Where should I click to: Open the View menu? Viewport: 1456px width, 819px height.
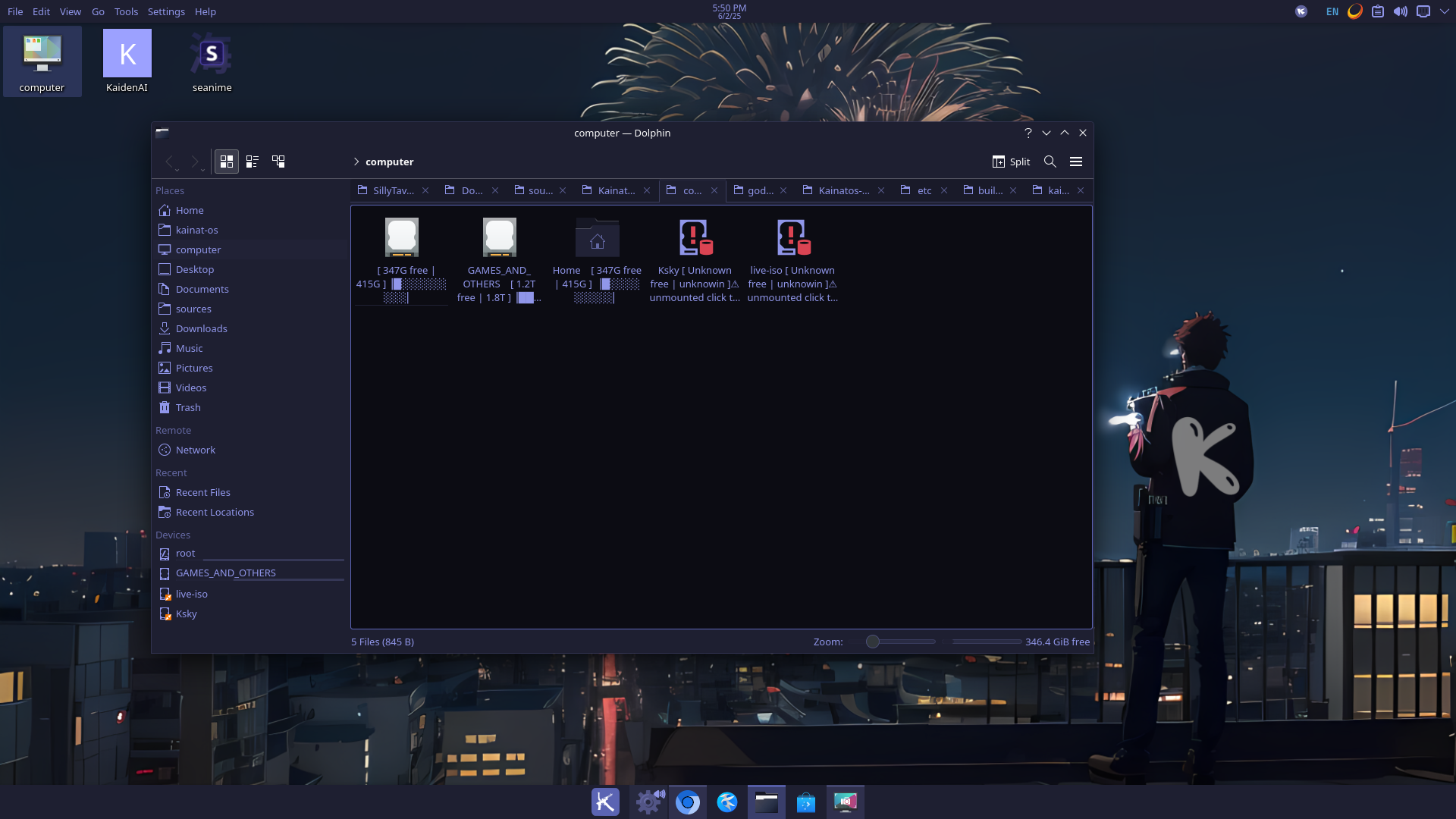[71, 11]
